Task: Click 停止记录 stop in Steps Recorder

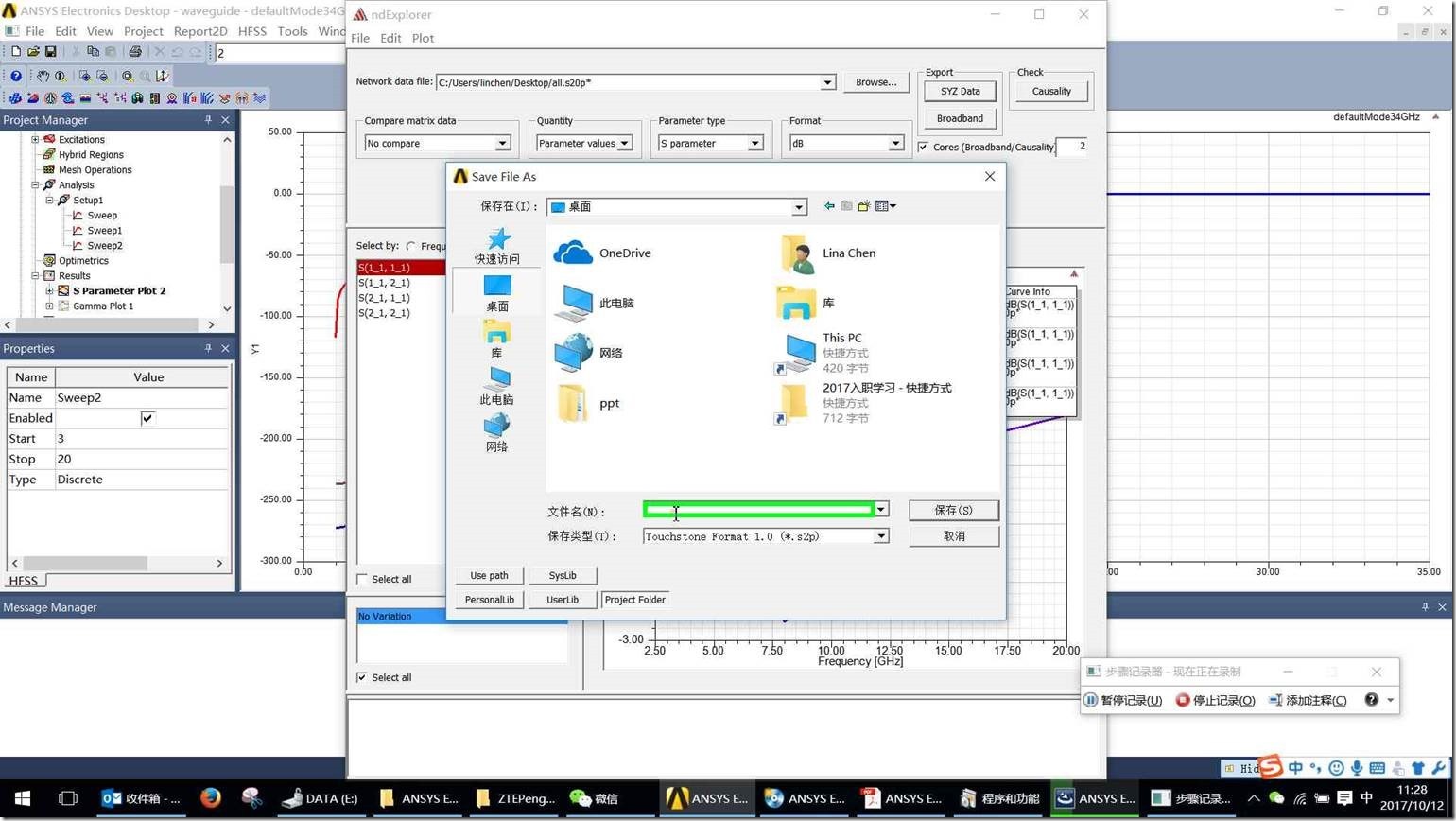Action: point(1215,700)
